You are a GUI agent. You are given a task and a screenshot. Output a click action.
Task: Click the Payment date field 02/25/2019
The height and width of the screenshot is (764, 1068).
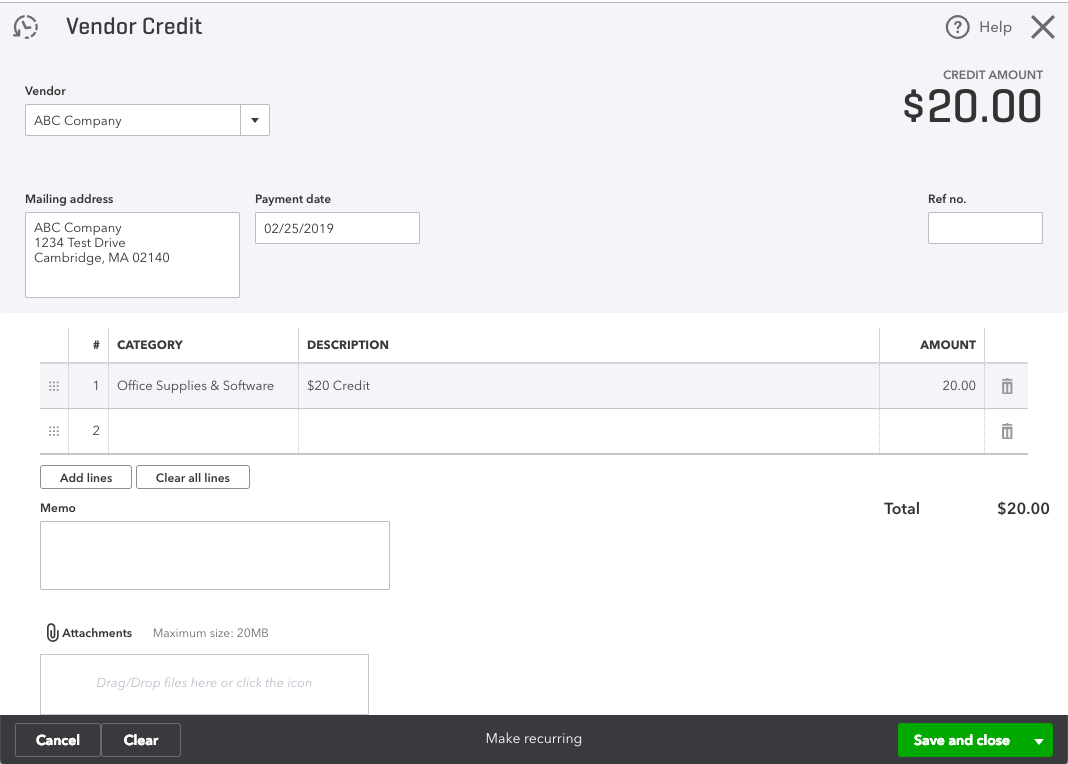337,228
